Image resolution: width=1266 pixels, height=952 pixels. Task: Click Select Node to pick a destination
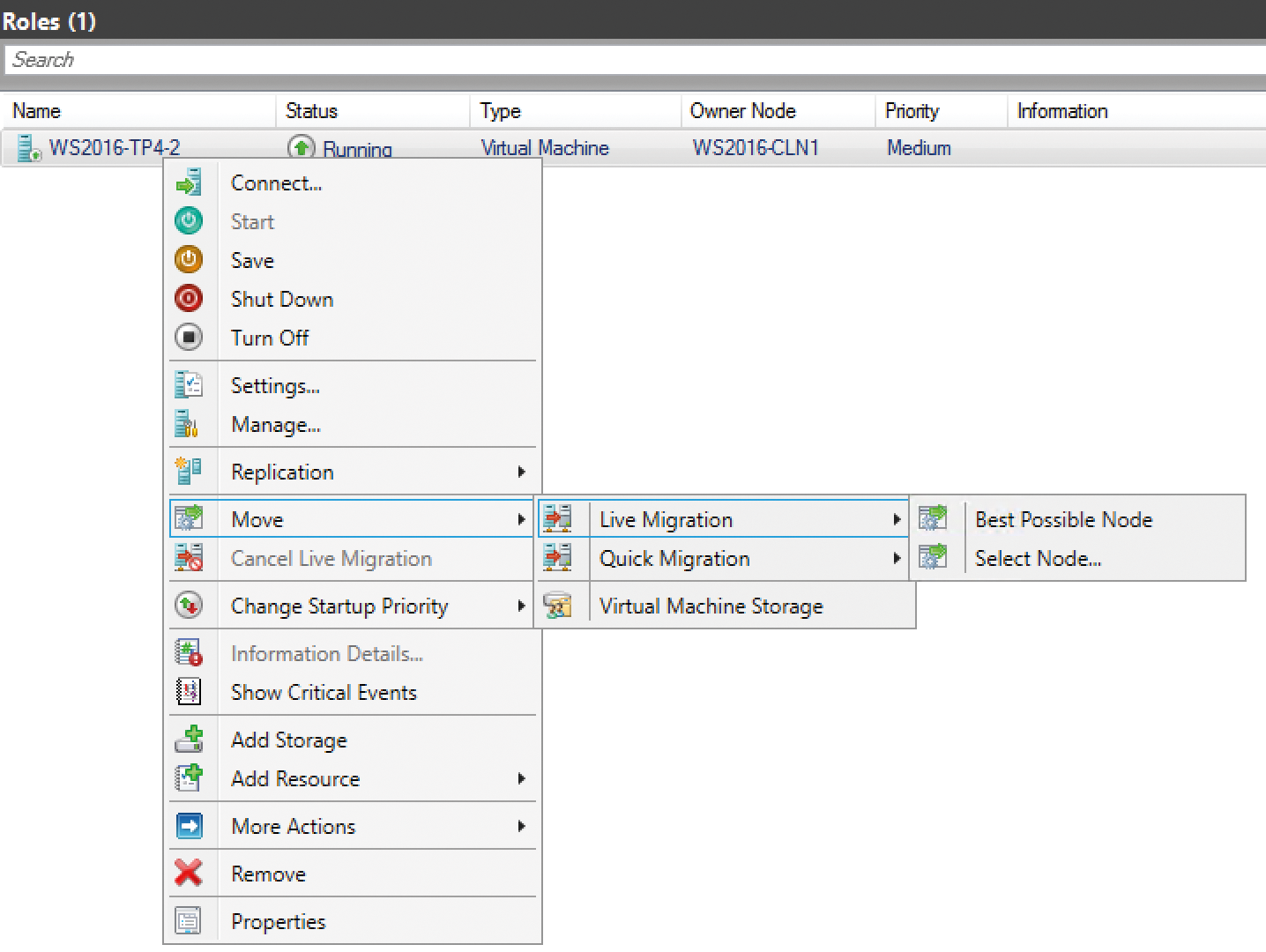[1038, 558]
